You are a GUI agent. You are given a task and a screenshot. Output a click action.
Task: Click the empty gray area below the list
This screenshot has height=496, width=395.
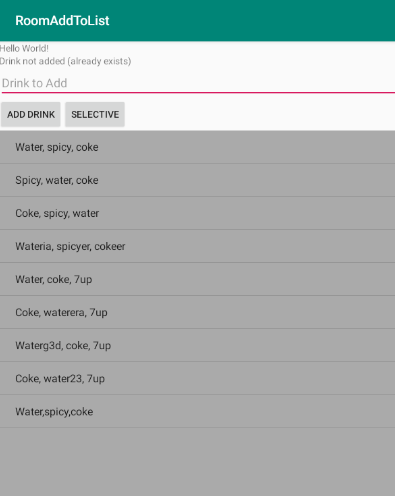tap(197, 462)
